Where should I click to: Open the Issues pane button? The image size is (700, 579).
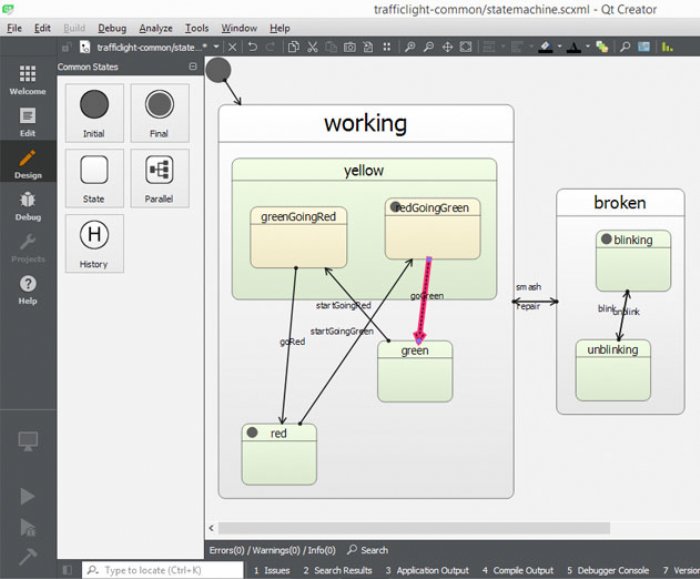tap(272, 571)
